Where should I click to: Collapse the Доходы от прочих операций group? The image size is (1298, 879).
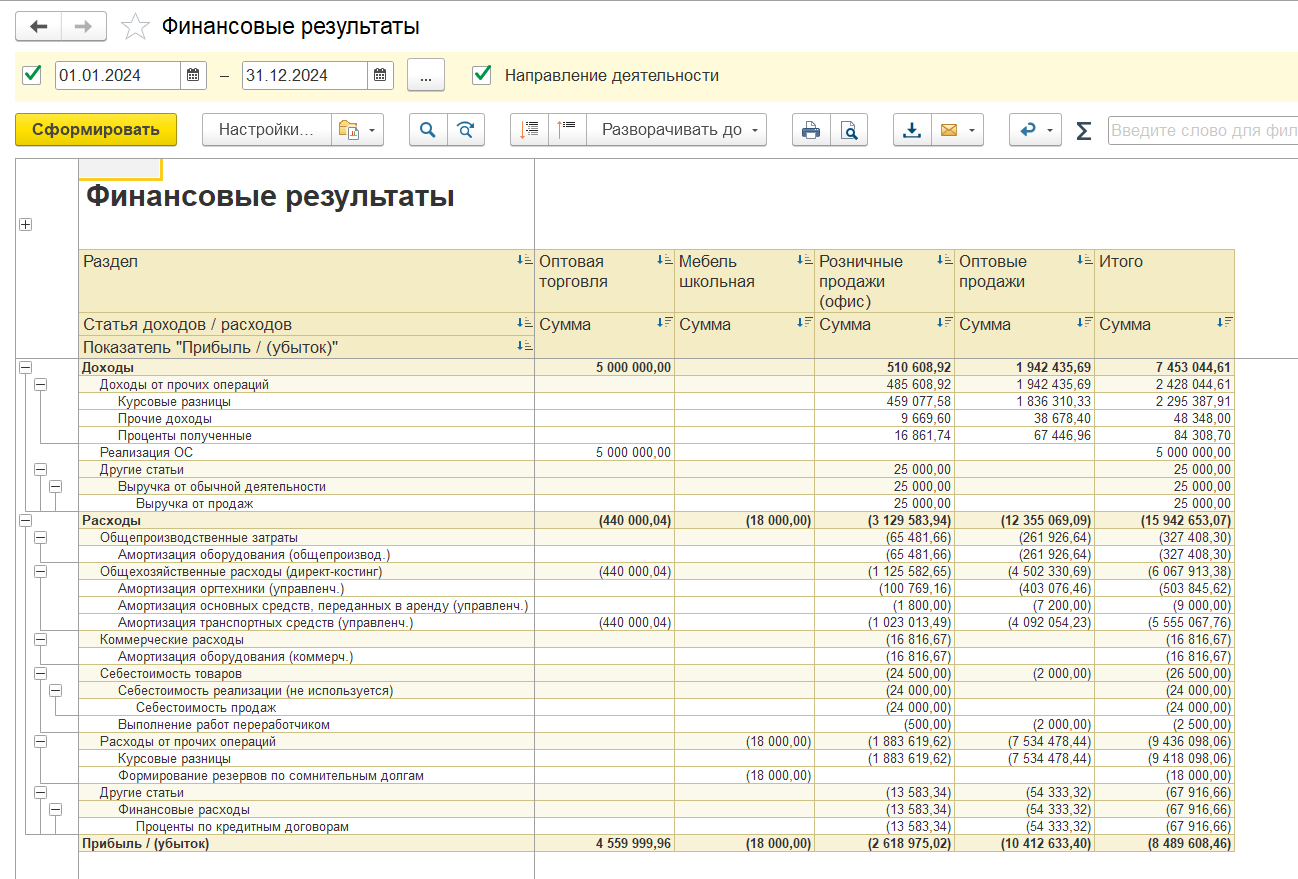tap(40, 385)
